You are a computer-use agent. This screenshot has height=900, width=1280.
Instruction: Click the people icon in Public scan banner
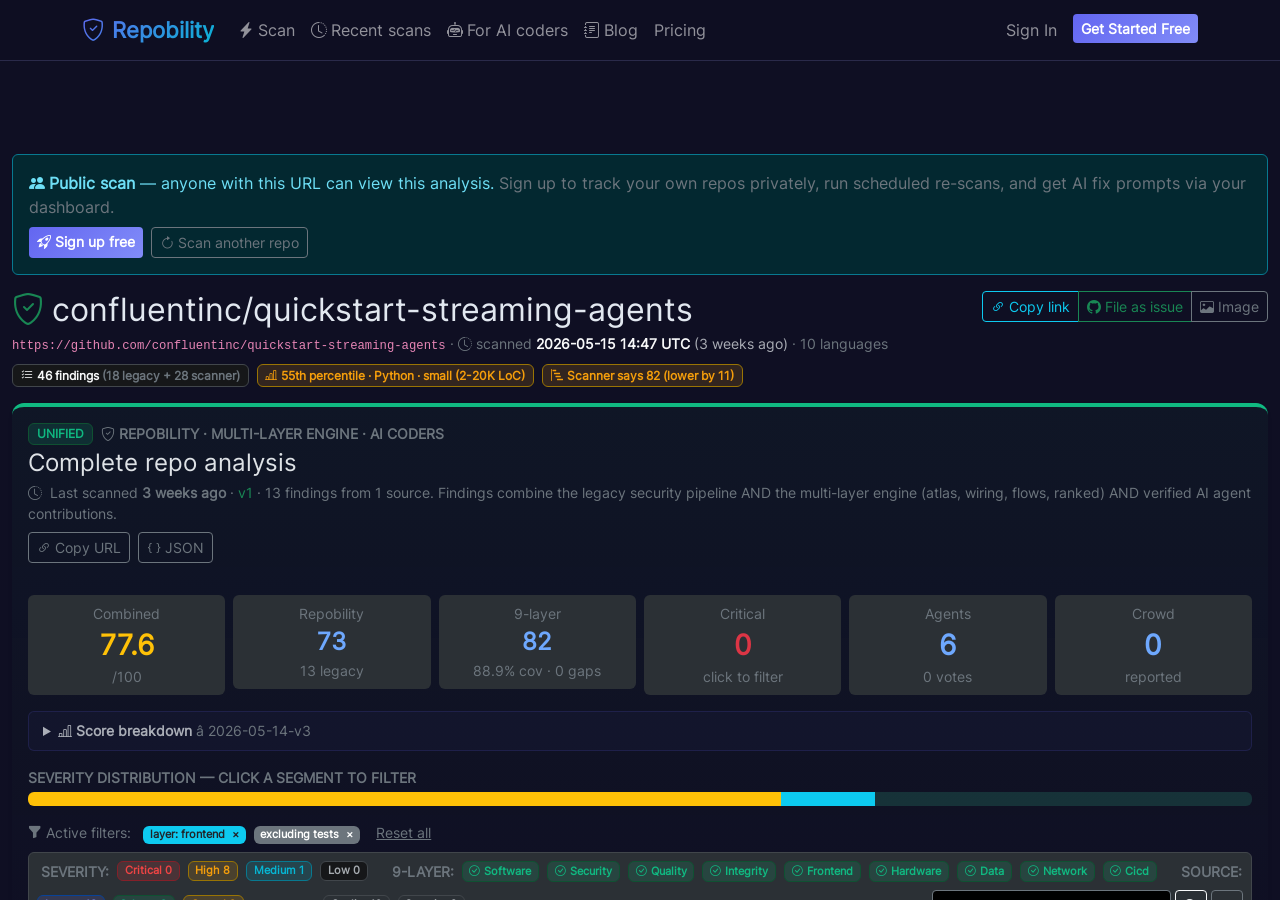point(37,184)
